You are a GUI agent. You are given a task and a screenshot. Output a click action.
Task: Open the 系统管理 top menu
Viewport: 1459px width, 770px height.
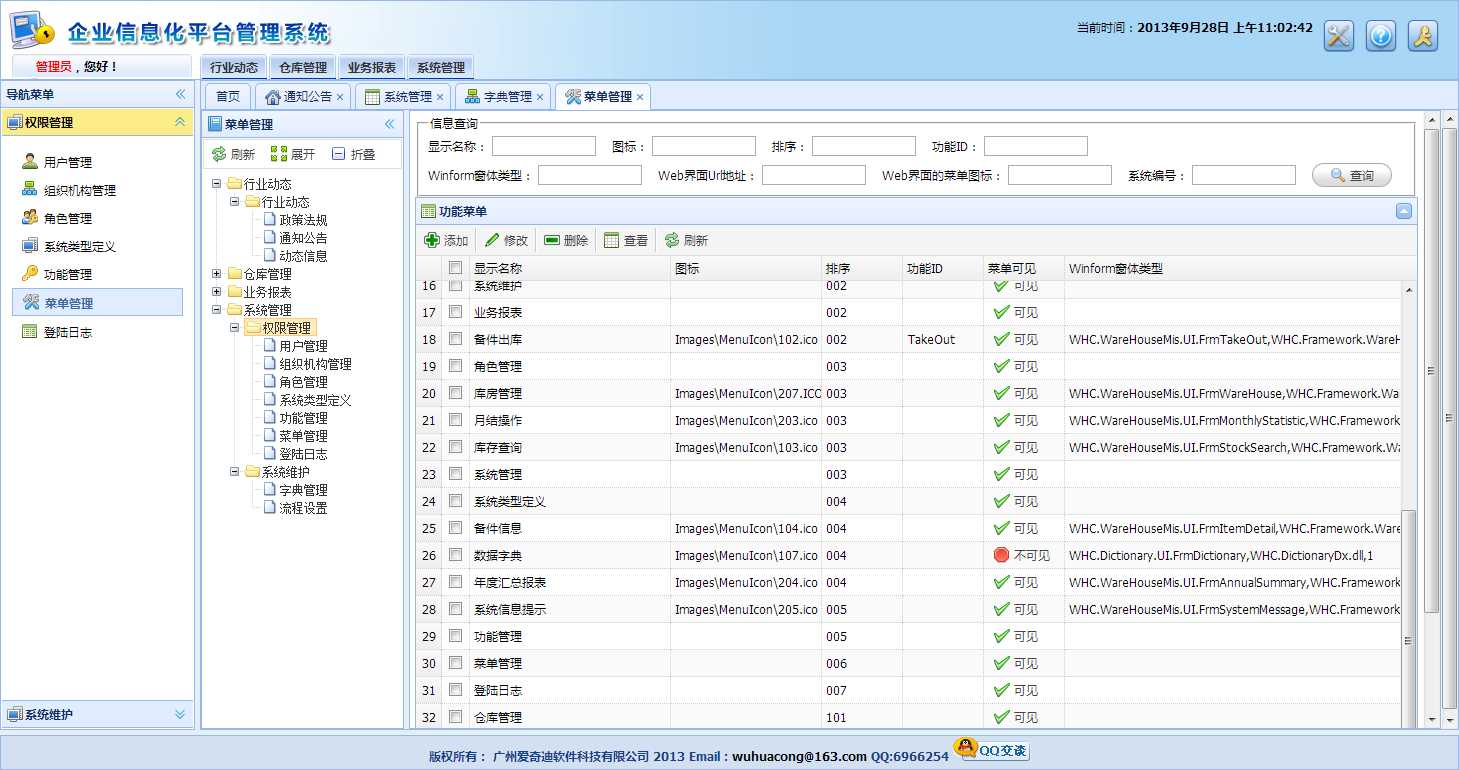pos(441,68)
